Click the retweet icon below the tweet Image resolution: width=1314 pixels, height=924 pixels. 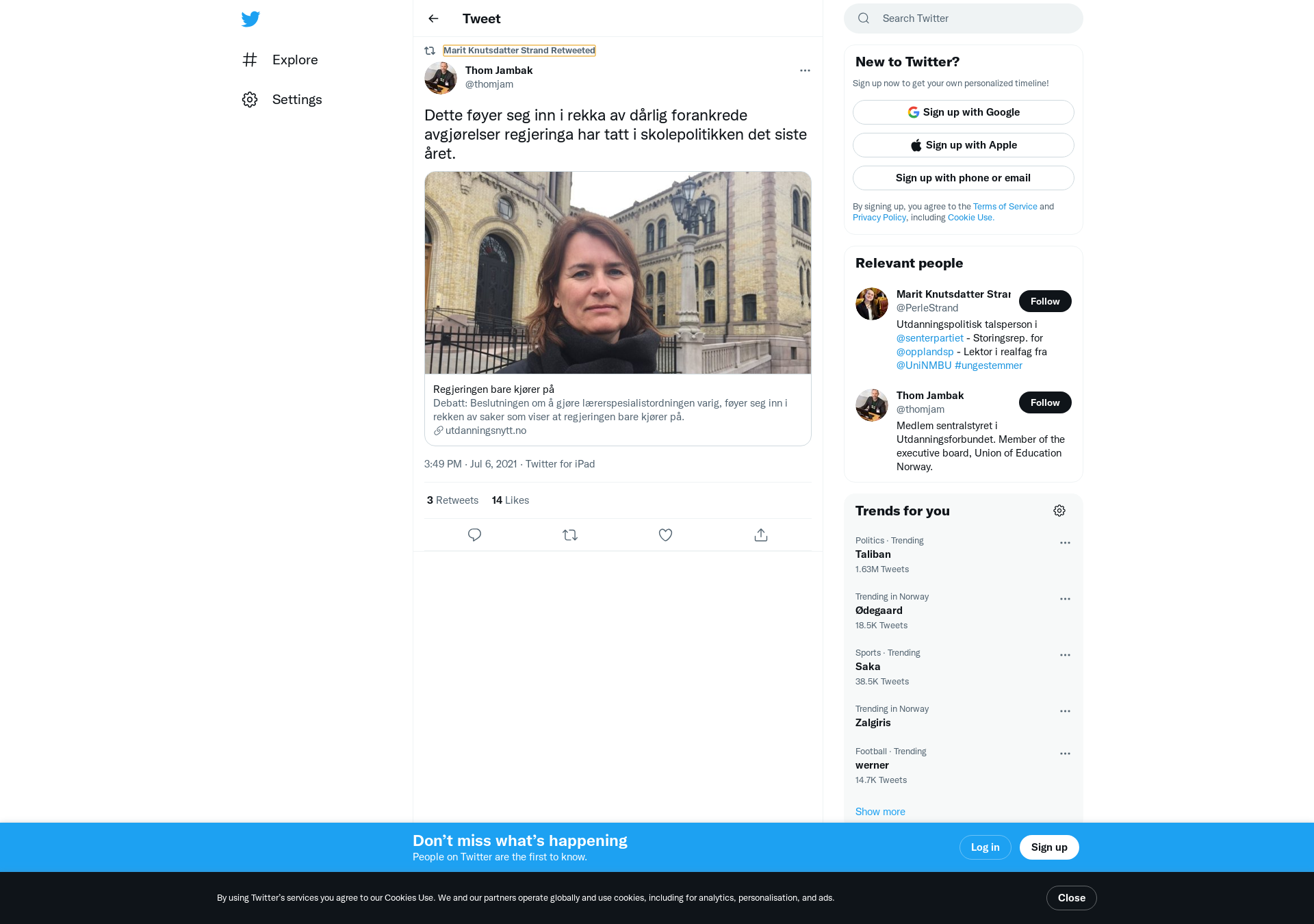click(x=570, y=535)
